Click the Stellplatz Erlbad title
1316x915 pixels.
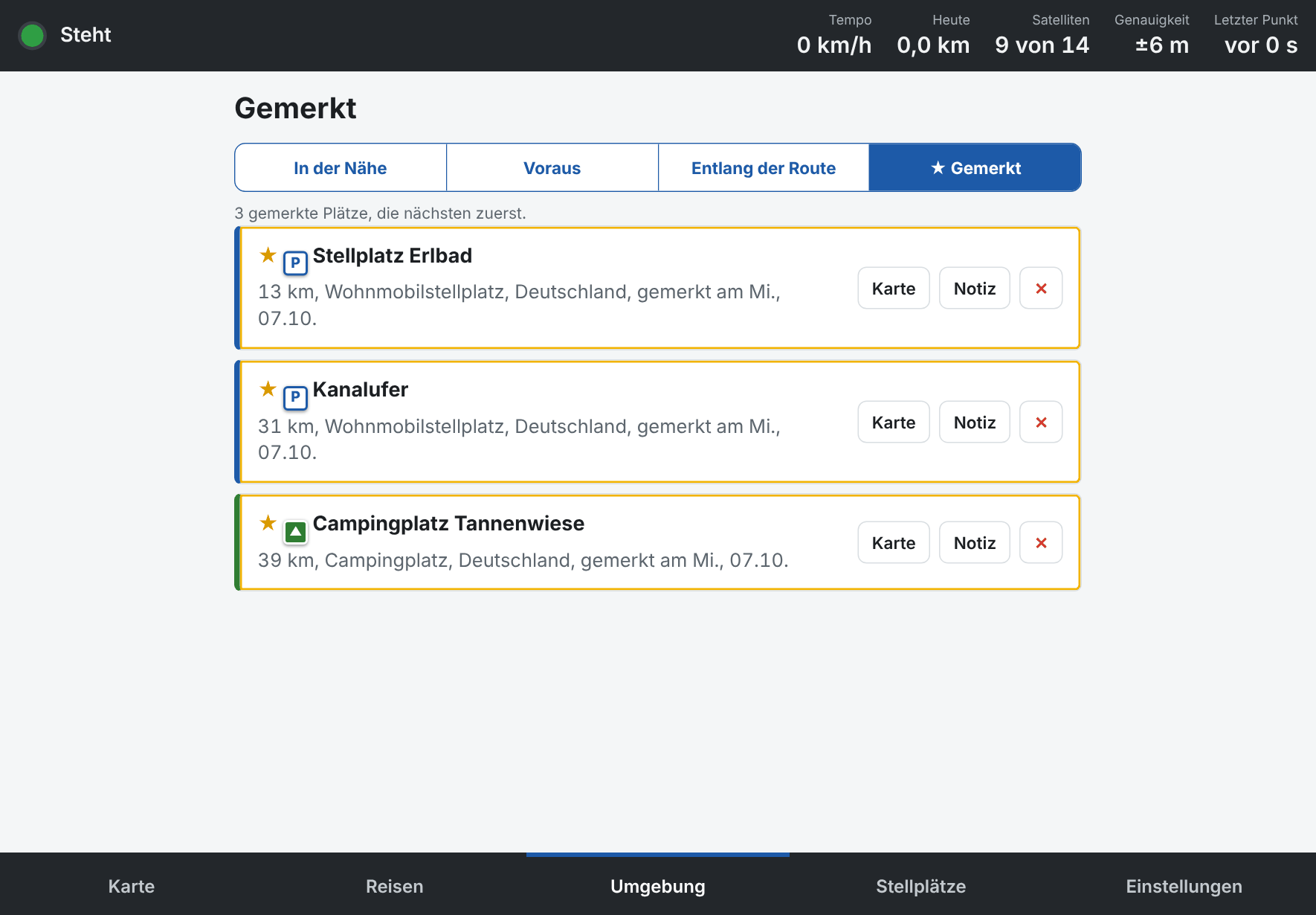coord(393,255)
